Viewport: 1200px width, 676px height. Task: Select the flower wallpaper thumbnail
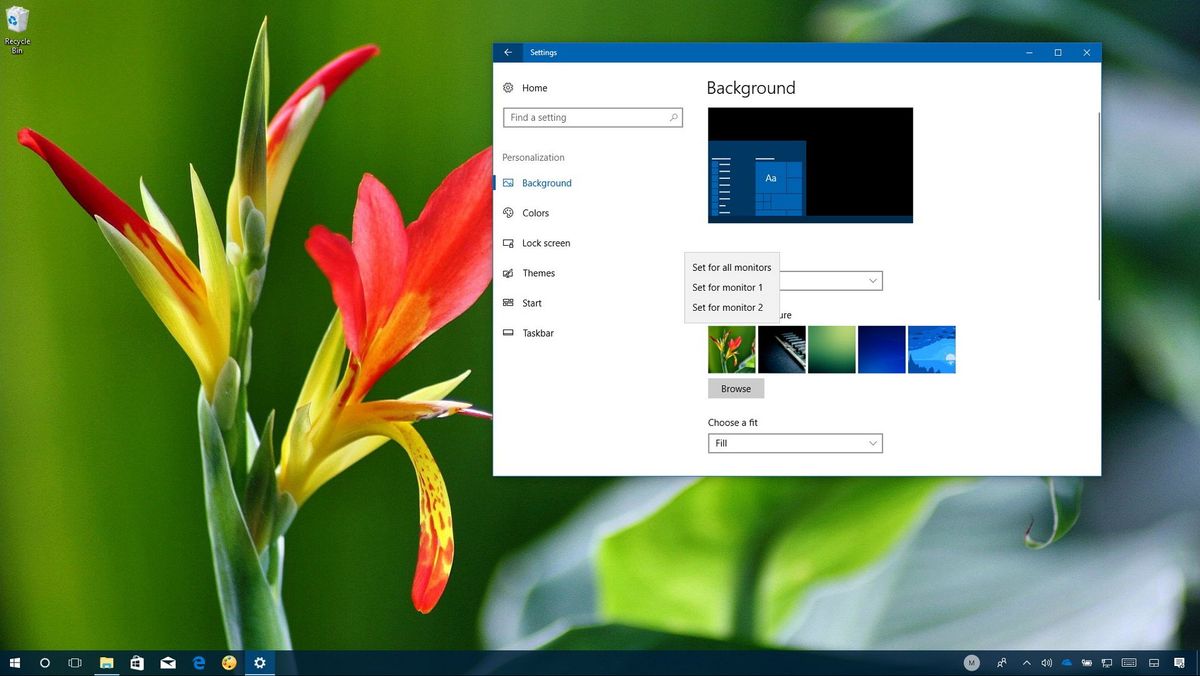731,349
